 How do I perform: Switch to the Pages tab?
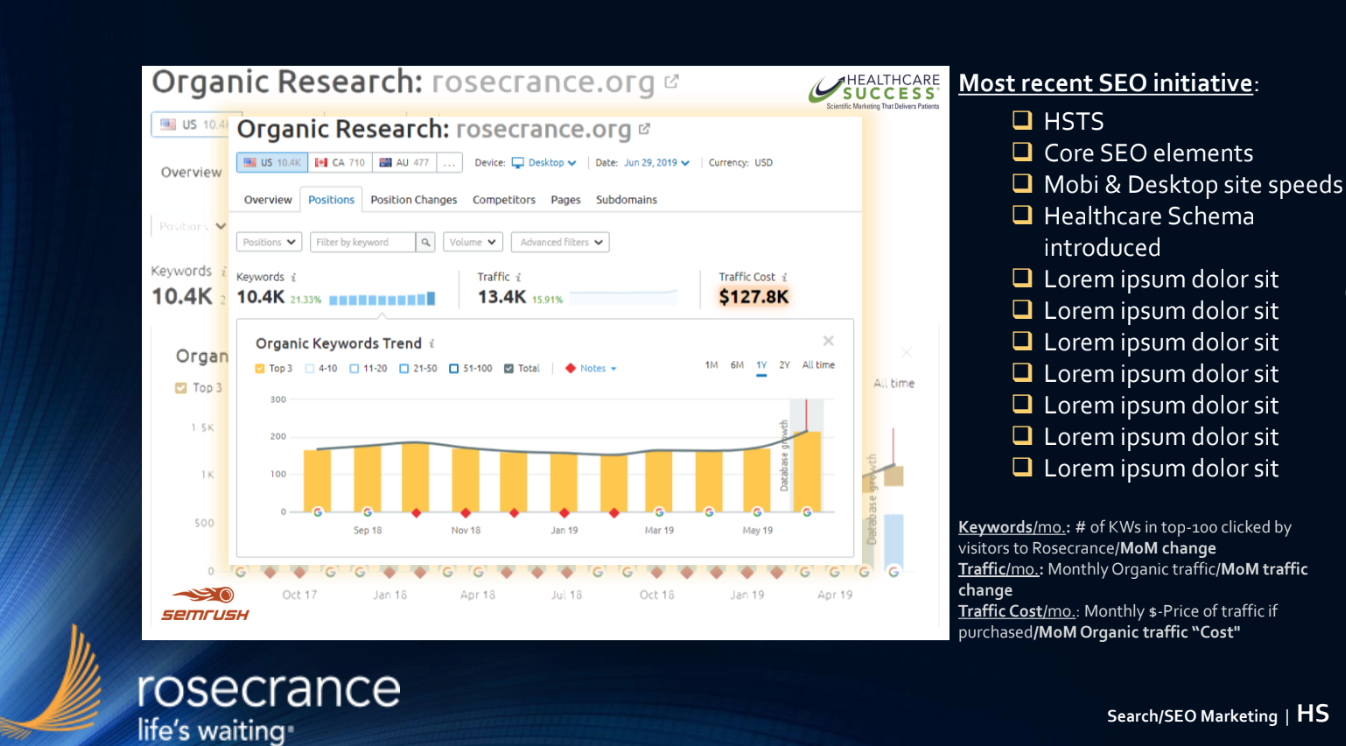(566, 200)
